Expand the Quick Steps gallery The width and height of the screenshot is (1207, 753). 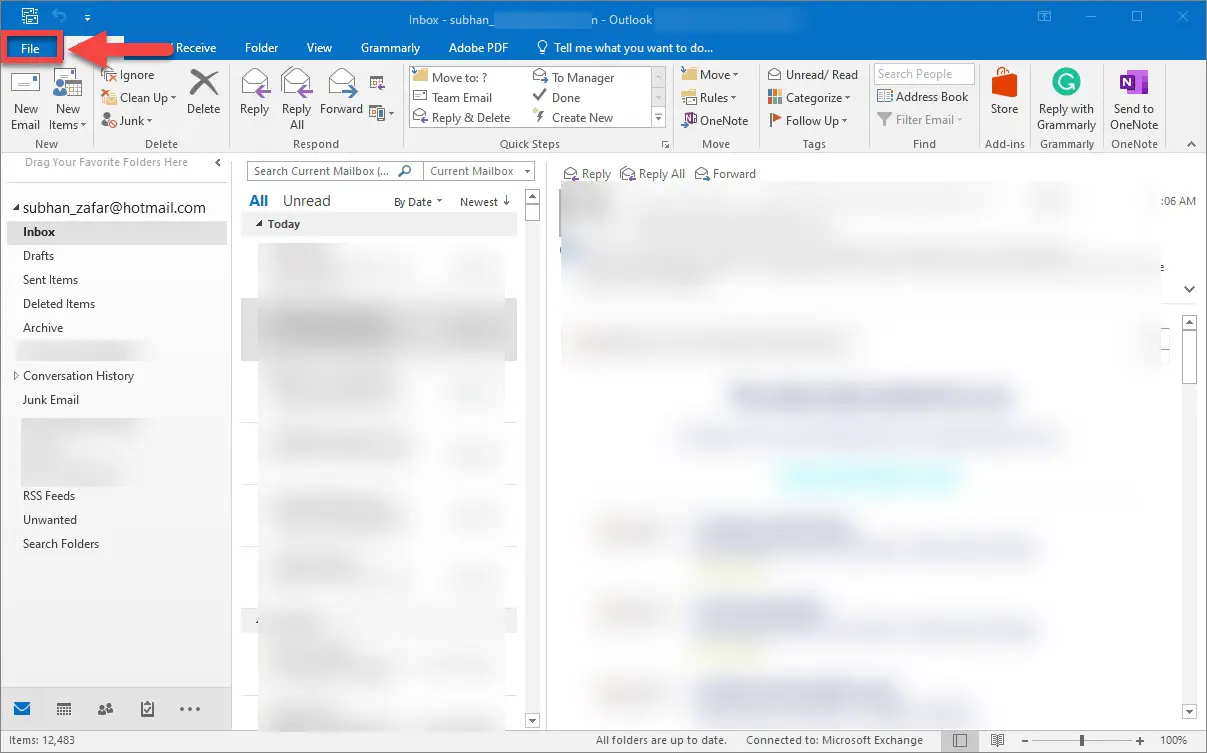[x=658, y=118]
